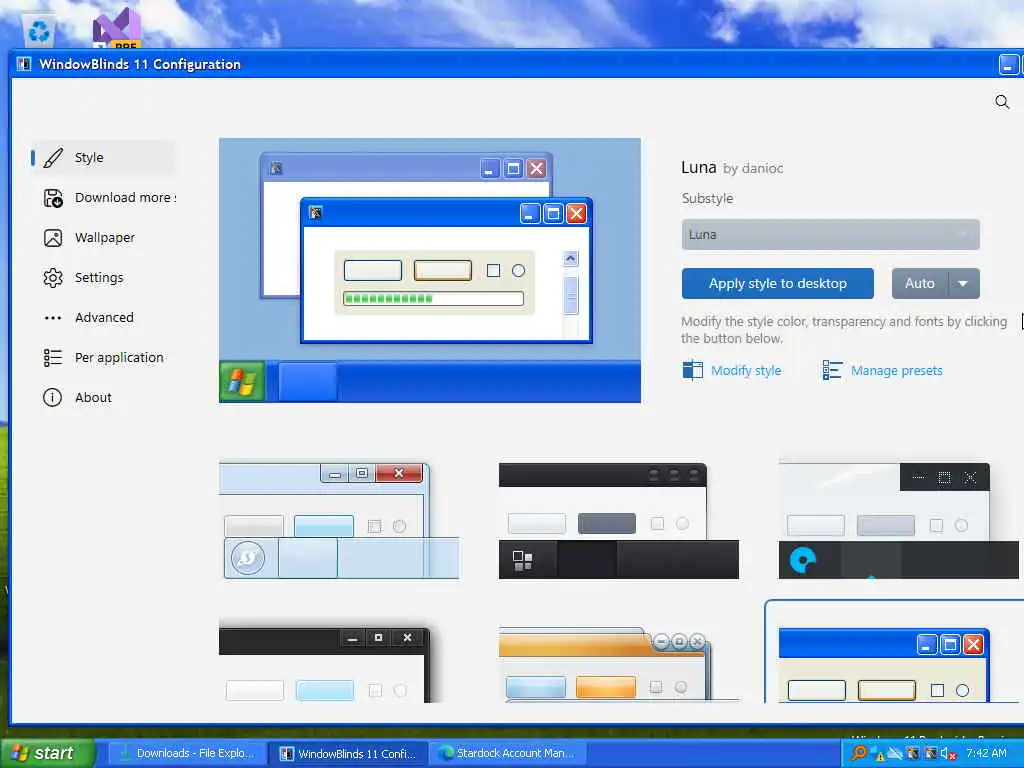Go to the Wallpaper section
The height and width of the screenshot is (768, 1024).
tap(104, 238)
